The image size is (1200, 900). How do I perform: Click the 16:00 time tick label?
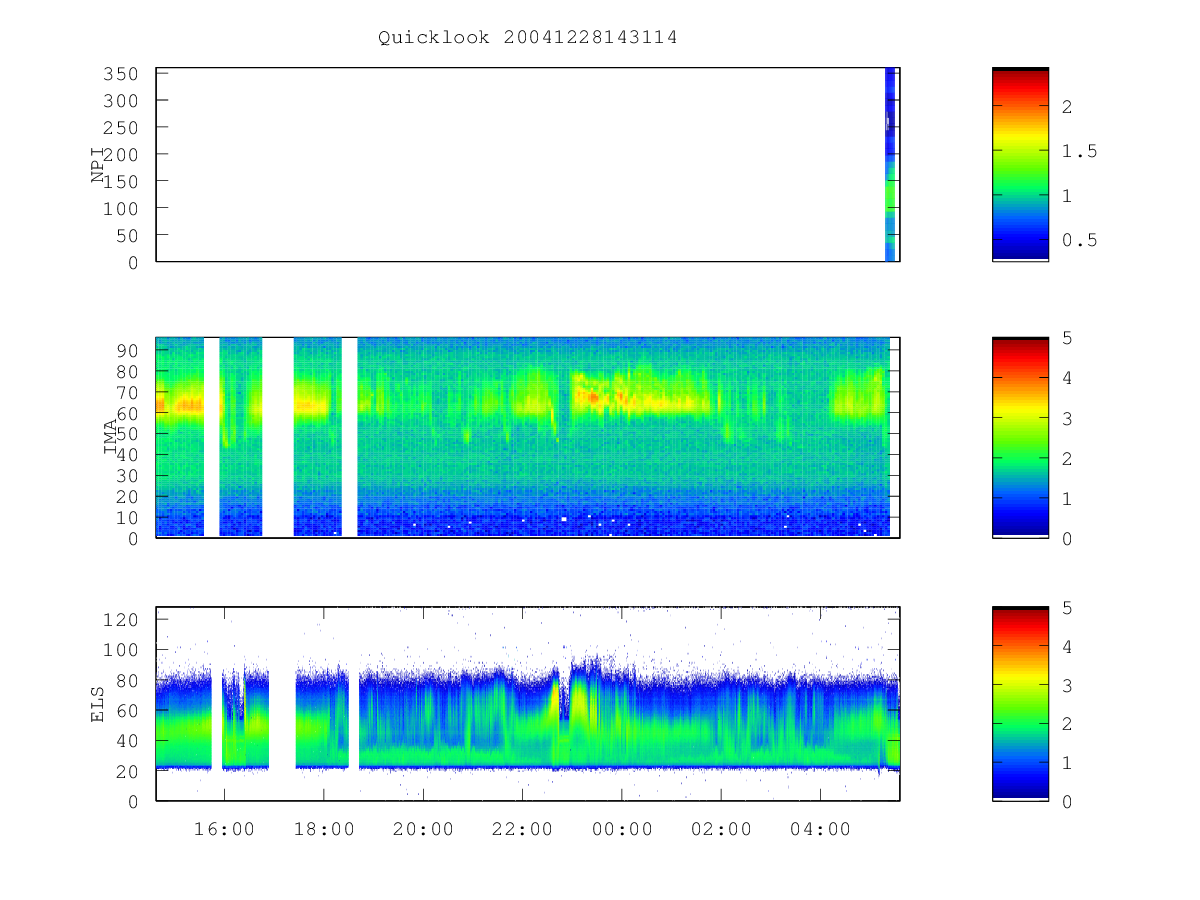point(224,829)
